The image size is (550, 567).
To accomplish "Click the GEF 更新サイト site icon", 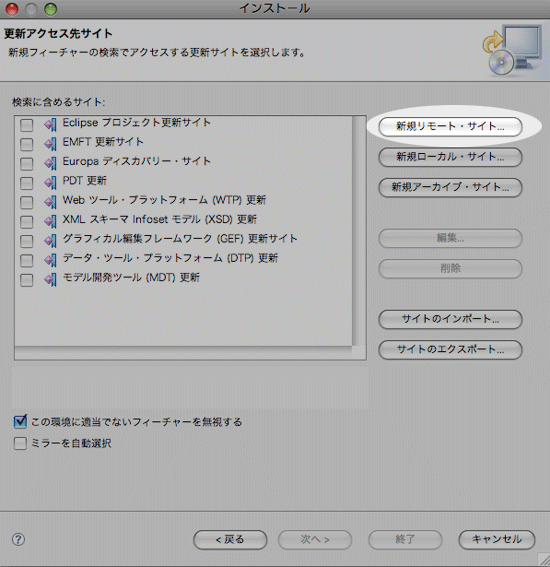I will (51, 241).
